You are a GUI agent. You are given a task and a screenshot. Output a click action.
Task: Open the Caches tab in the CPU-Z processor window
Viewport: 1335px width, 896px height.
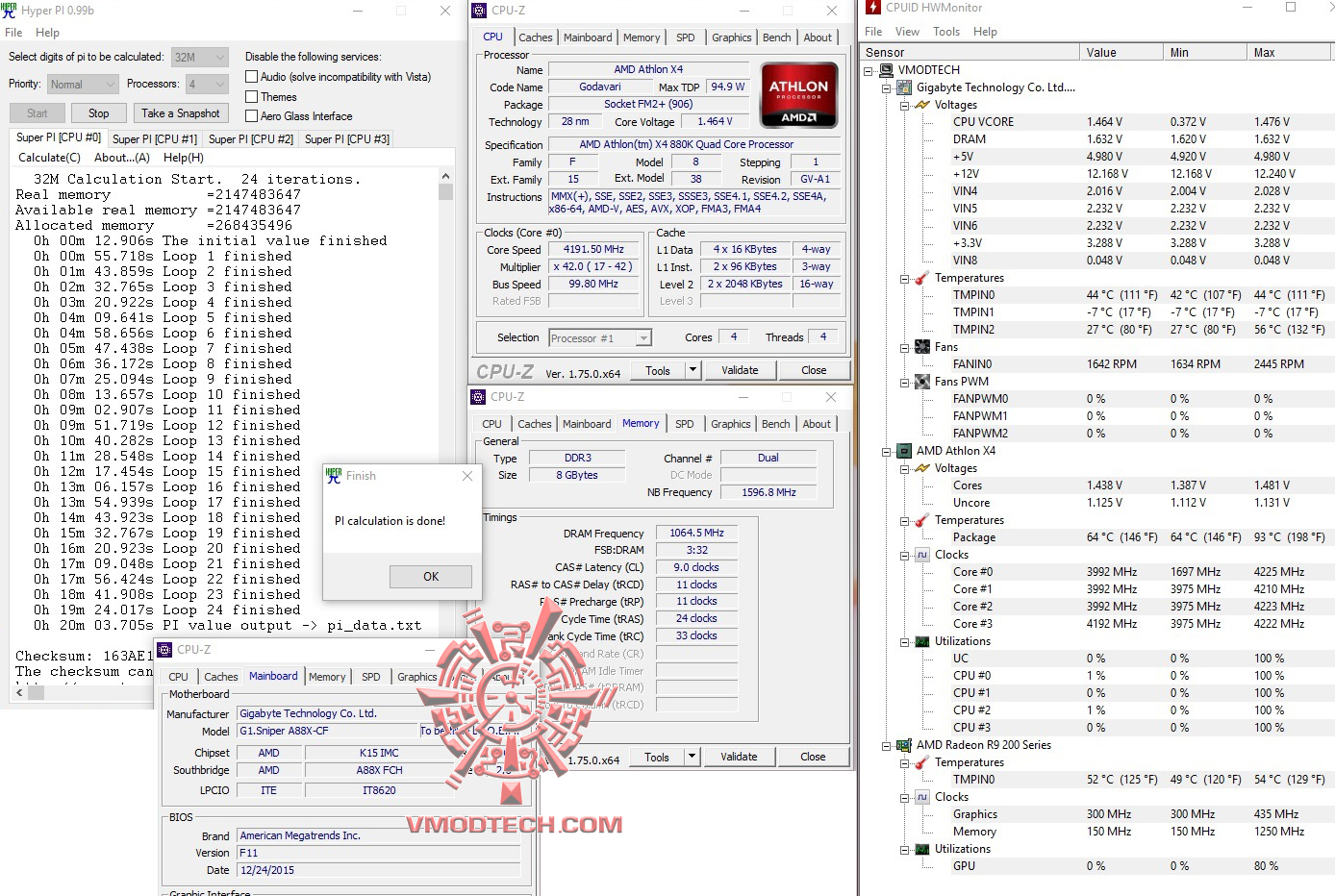[x=536, y=37]
